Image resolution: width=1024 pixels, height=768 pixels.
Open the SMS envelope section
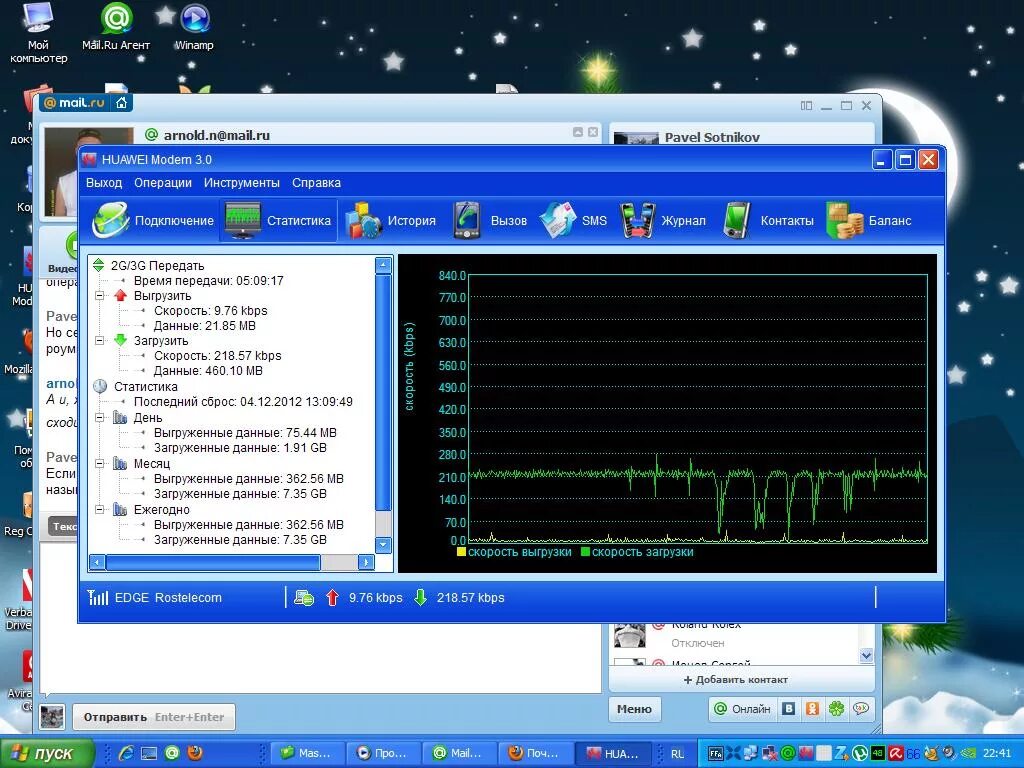573,221
